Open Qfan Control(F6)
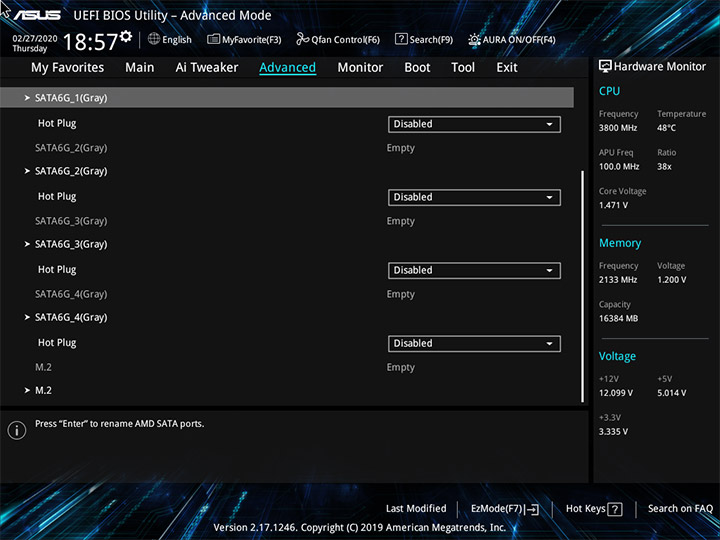The image size is (720, 540). click(338, 39)
